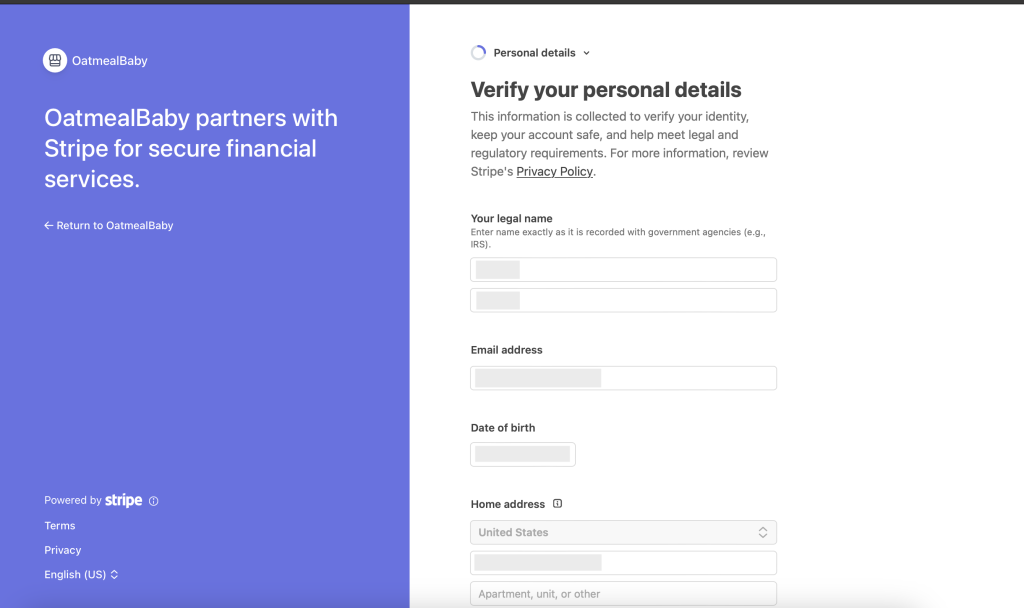Click the Return to OatmealBaby link
This screenshot has height=608, width=1024.
click(x=108, y=225)
